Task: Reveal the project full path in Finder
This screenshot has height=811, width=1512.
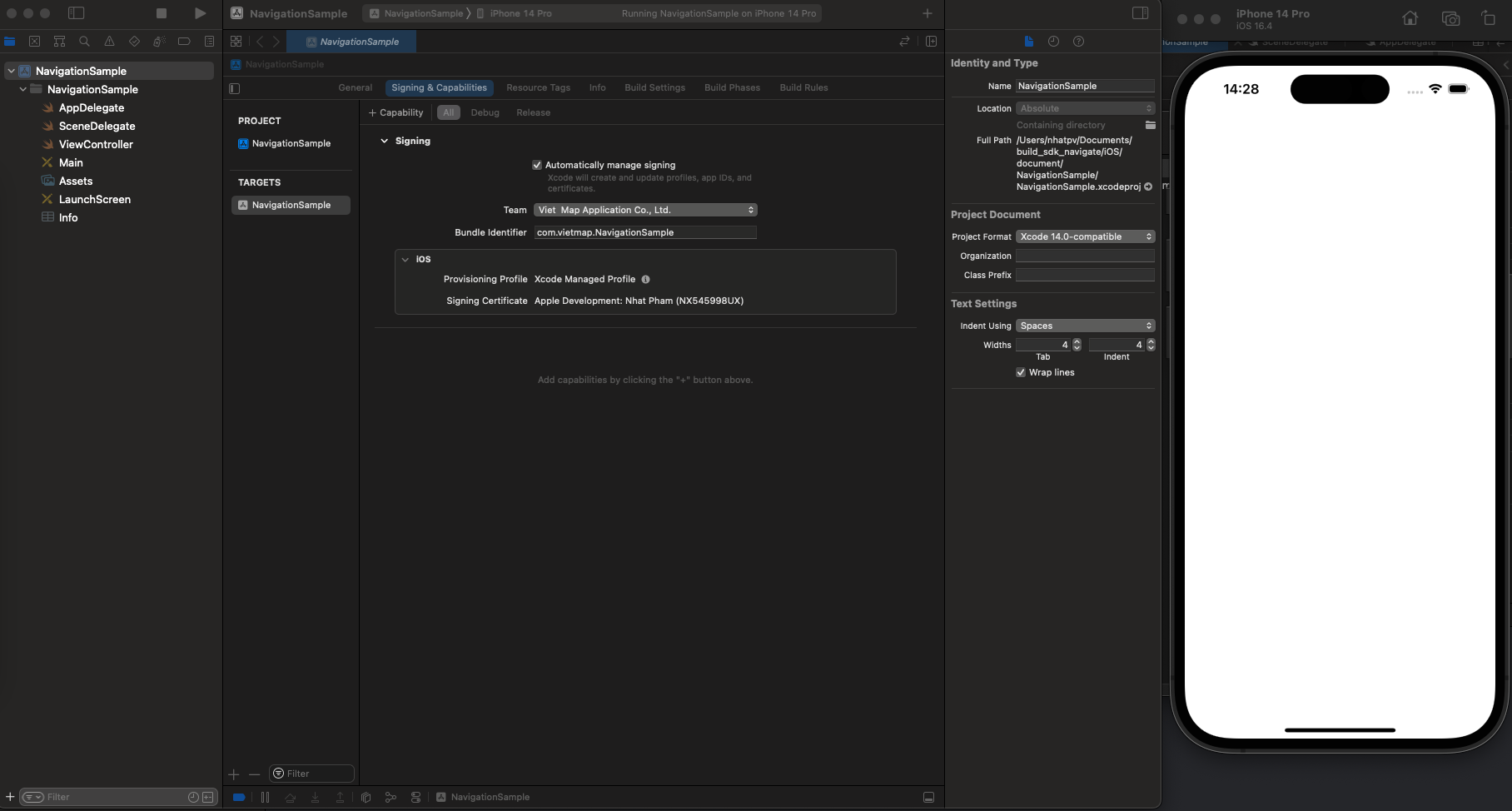Action: 1148,187
